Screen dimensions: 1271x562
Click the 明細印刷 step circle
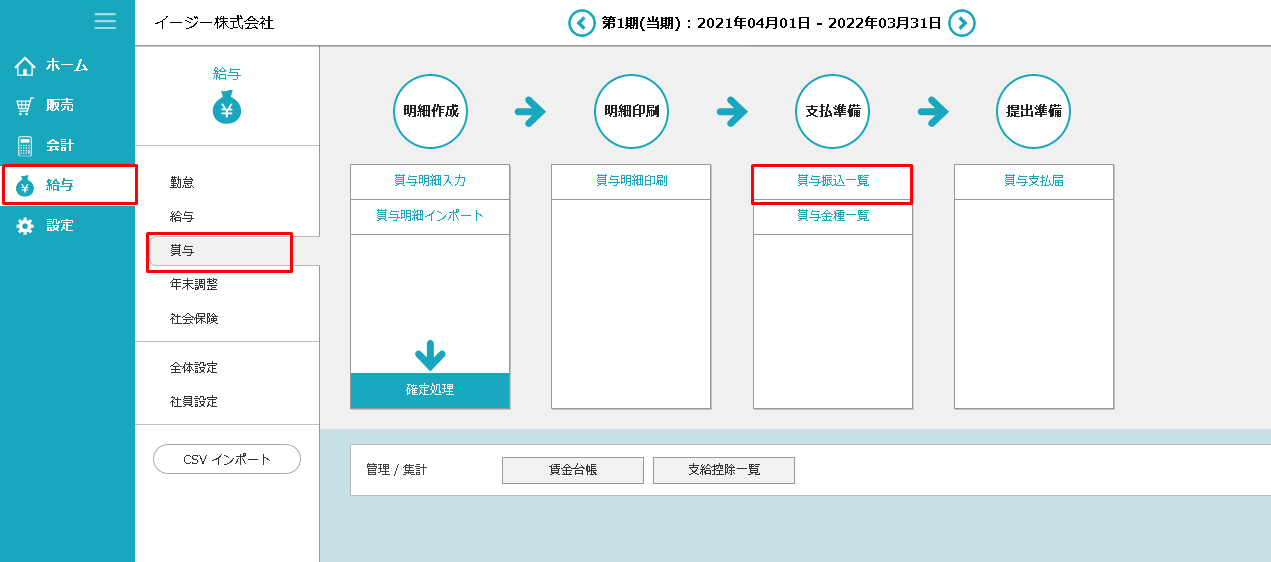point(631,111)
